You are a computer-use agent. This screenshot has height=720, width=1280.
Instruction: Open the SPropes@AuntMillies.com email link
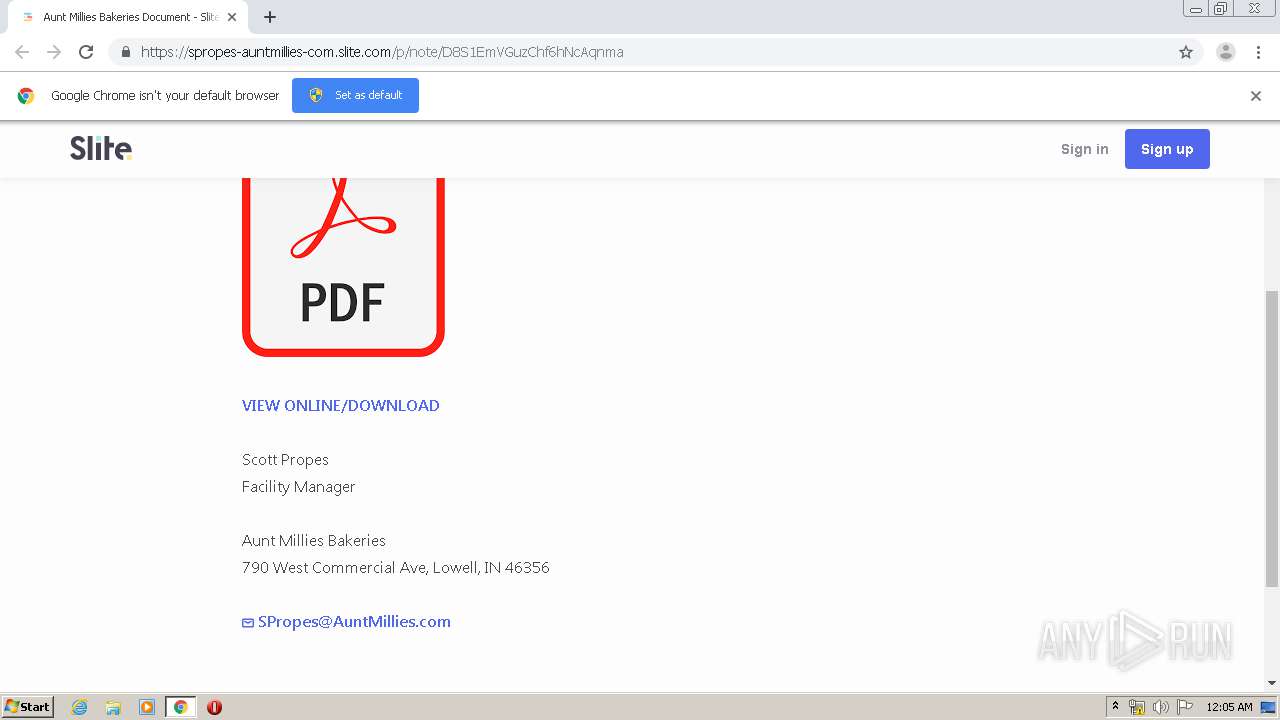(x=354, y=621)
